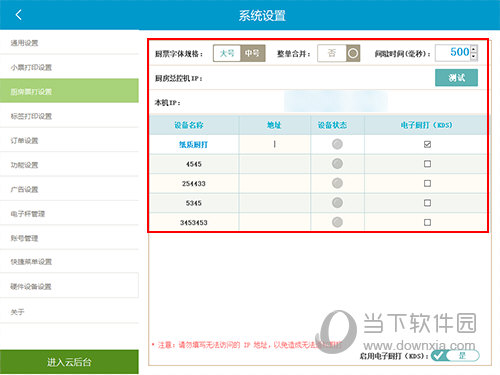Viewport: 500px width, 375px height.
Task: Click the 测试 button
Action: (x=456, y=78)
